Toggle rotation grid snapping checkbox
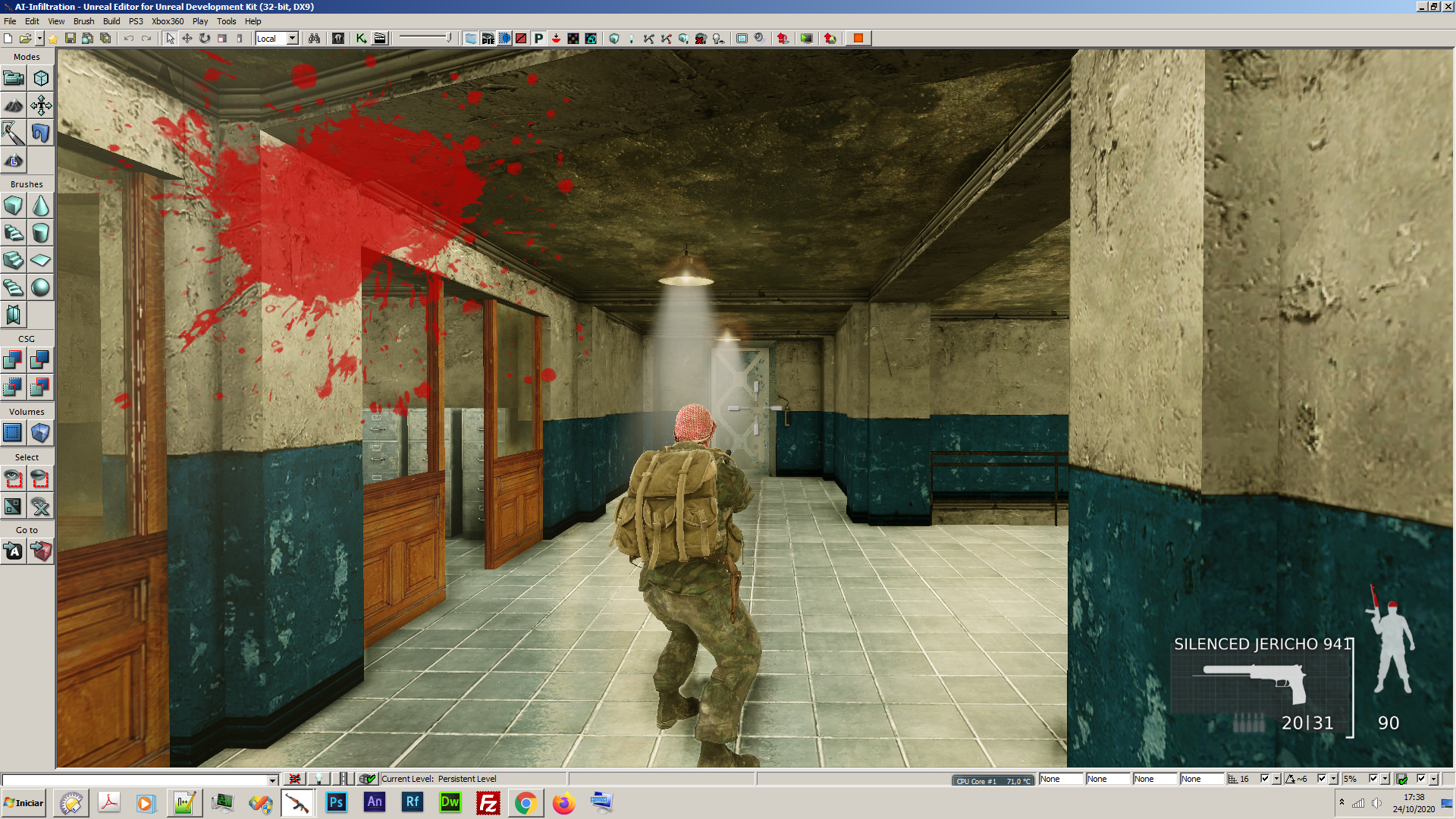The image size is (1456, 819). click(x=1322, y=779)
